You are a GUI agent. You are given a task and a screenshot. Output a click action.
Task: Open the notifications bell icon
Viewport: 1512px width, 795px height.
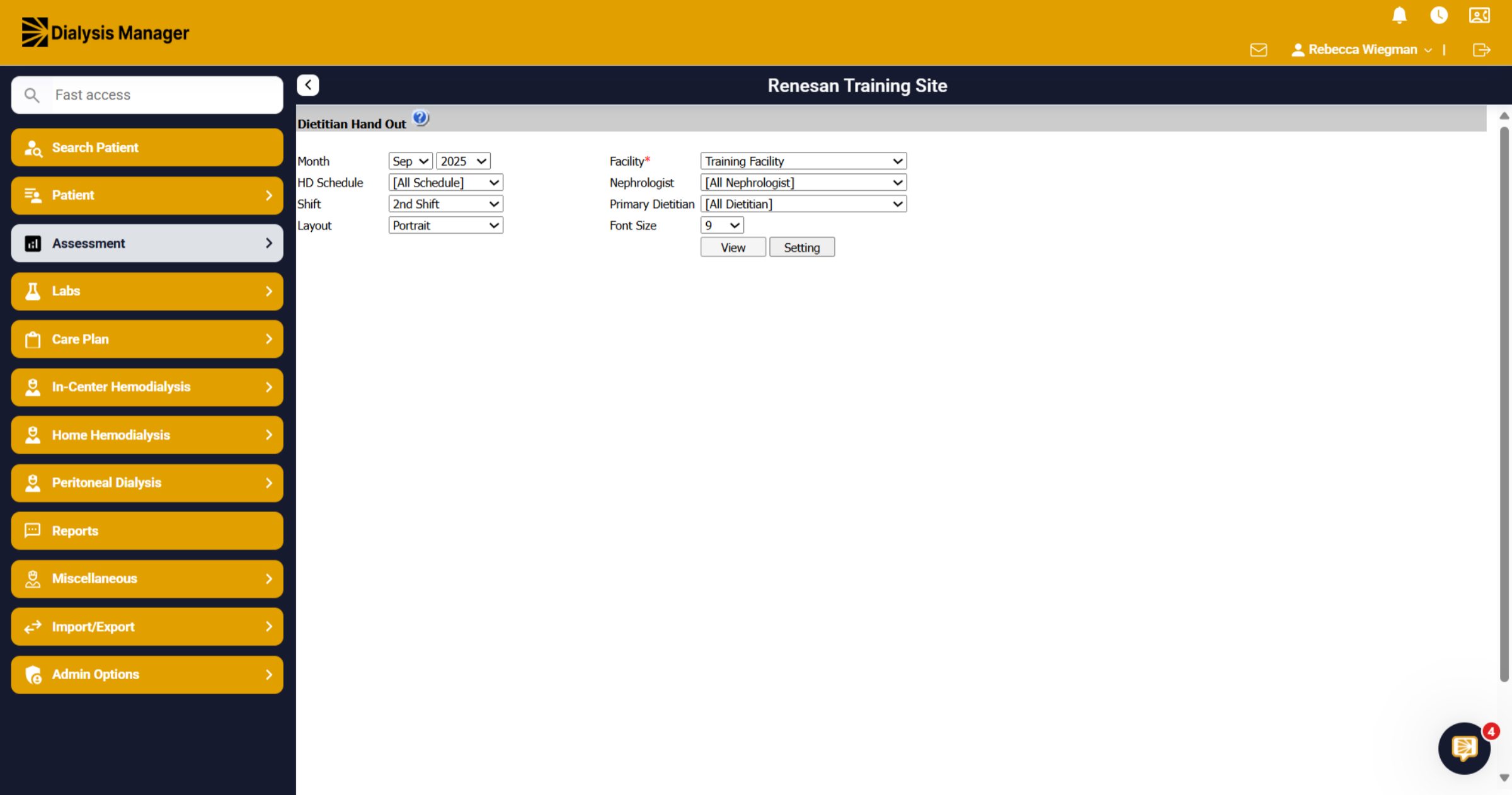[1399, 15]
